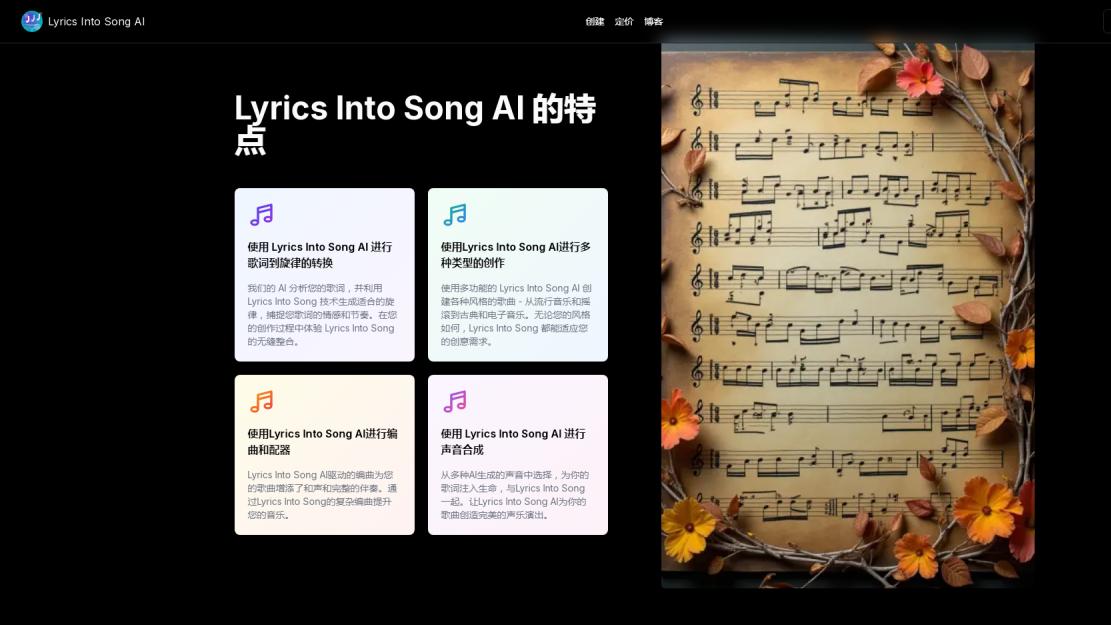The height and width of the screenshot is (625, 1111).
Task: Click the description starting Lyrics Into Song AI驱动的编曲
Action: pyautogui.click(x=322, y=495)
